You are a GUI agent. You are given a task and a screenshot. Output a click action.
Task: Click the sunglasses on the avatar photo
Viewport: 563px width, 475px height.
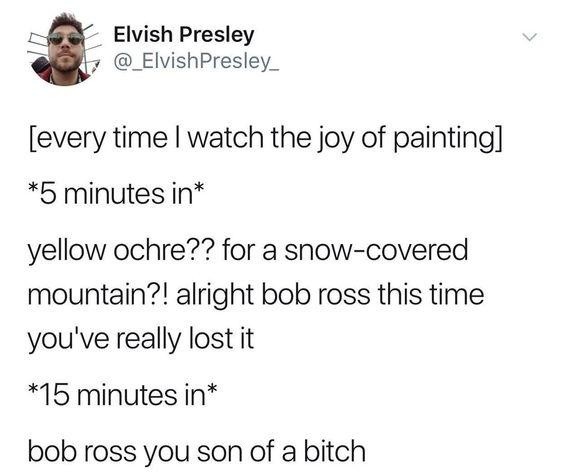click(x=65, y=38)
